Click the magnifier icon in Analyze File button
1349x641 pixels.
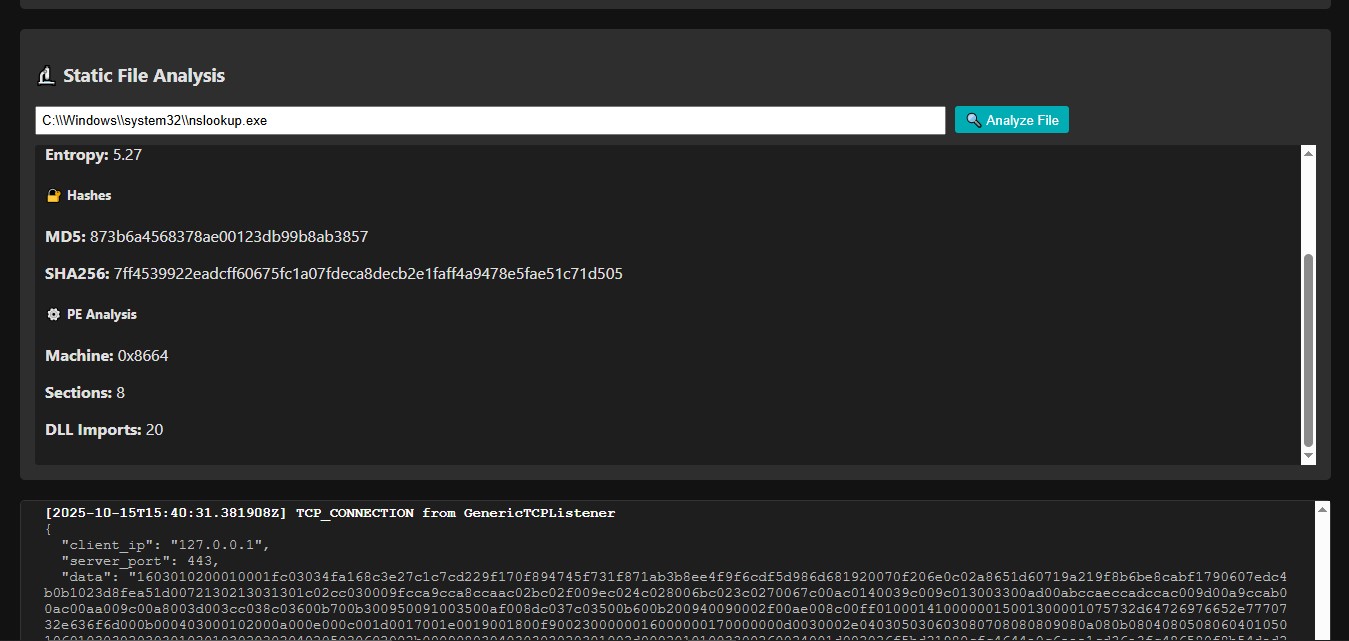point(973,120)
